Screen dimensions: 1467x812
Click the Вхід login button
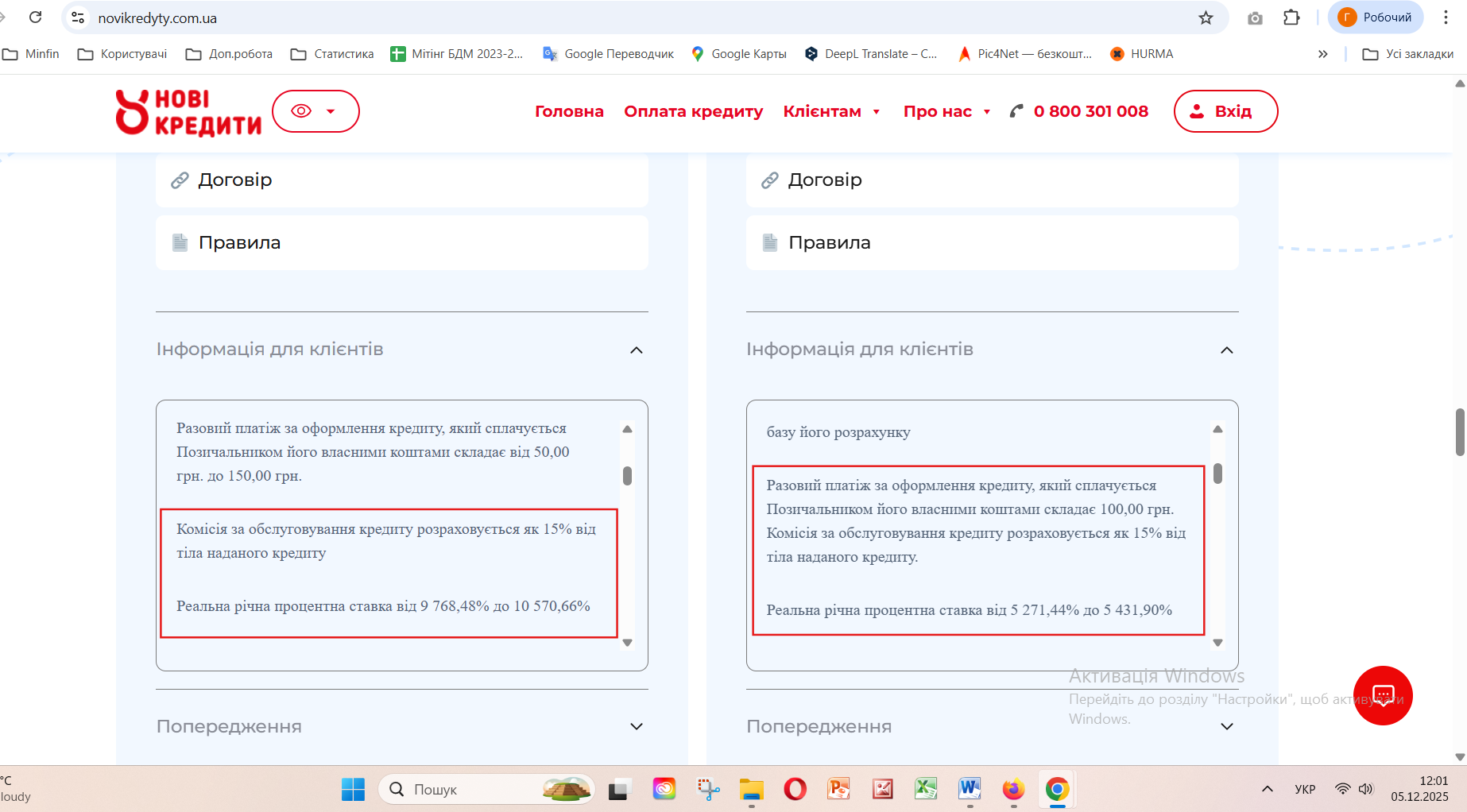pos(1225,111)
